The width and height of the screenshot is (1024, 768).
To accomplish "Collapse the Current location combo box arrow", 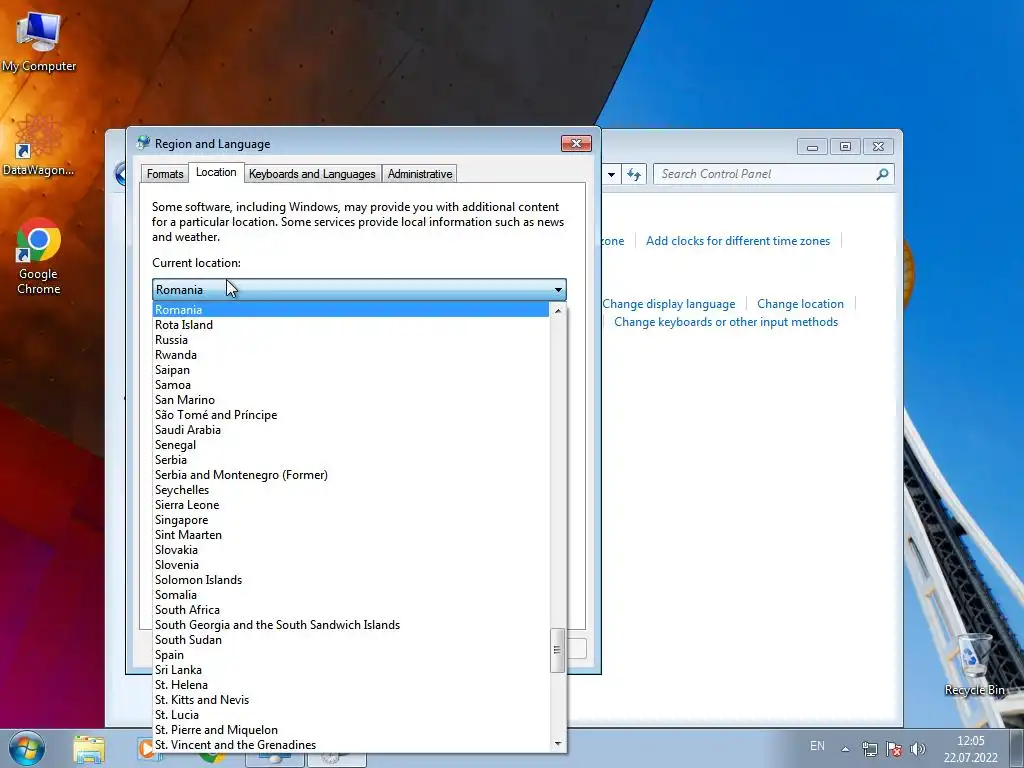I will [558, 290].
